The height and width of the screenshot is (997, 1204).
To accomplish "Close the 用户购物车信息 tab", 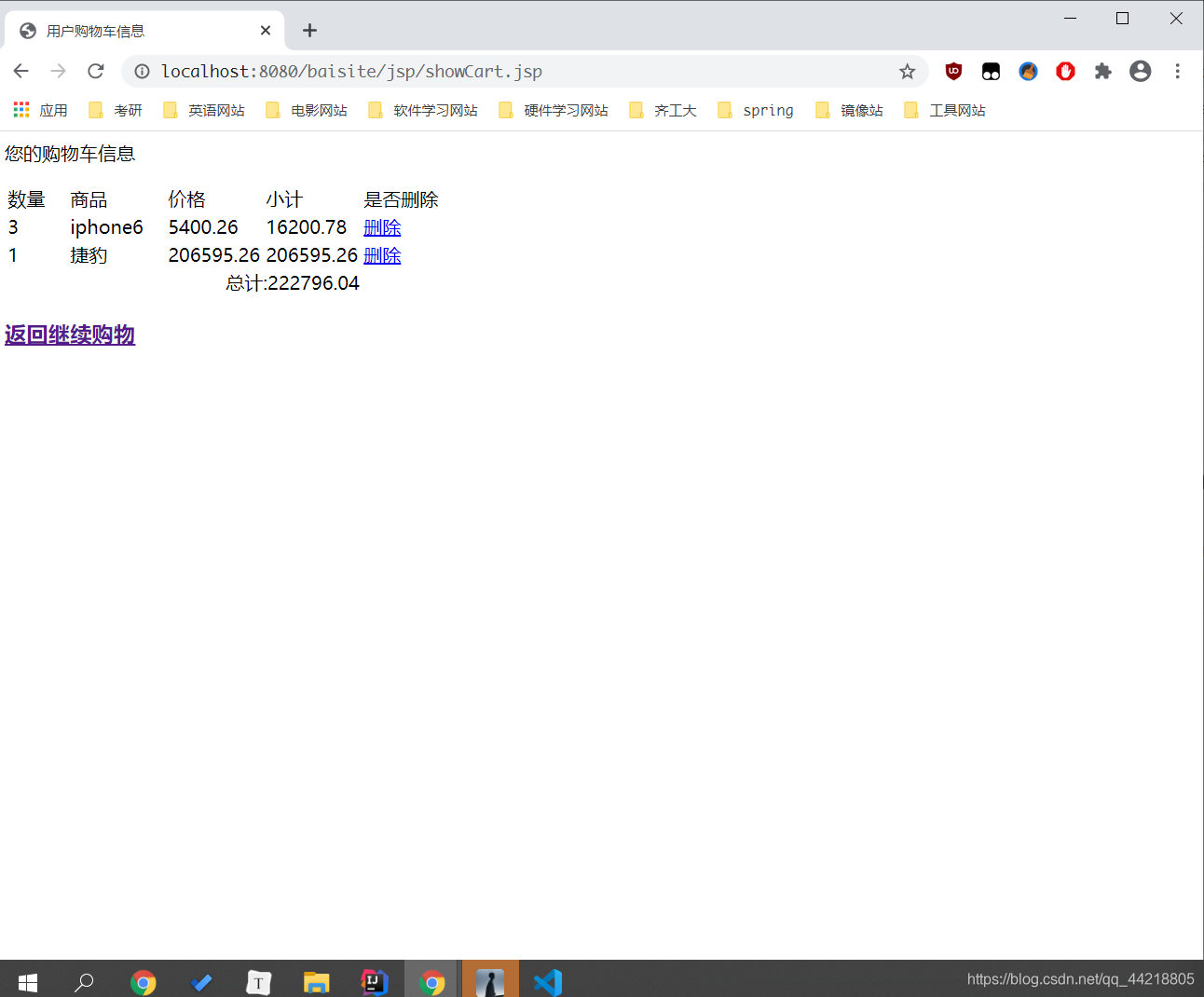I will pos(266,31).
